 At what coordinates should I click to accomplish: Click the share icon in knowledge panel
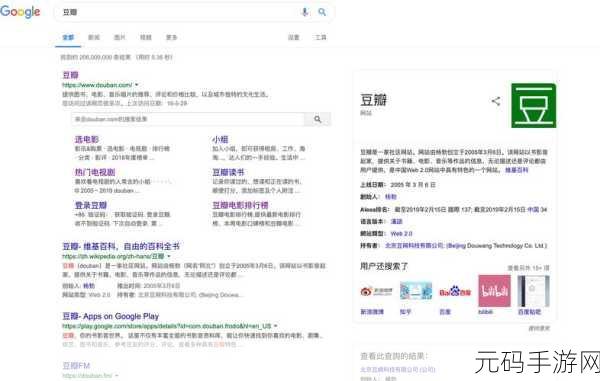(496, 101)
